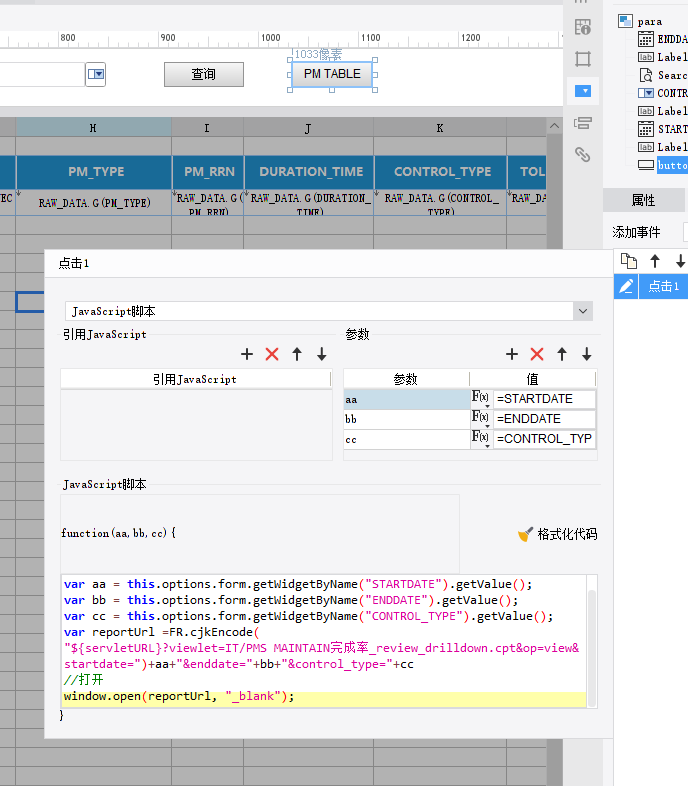This screenshot has height=786, width=688.
Task: Select the CONTROL_TYPE header cell
Action: pyautogui.click(x=442, y=172)
